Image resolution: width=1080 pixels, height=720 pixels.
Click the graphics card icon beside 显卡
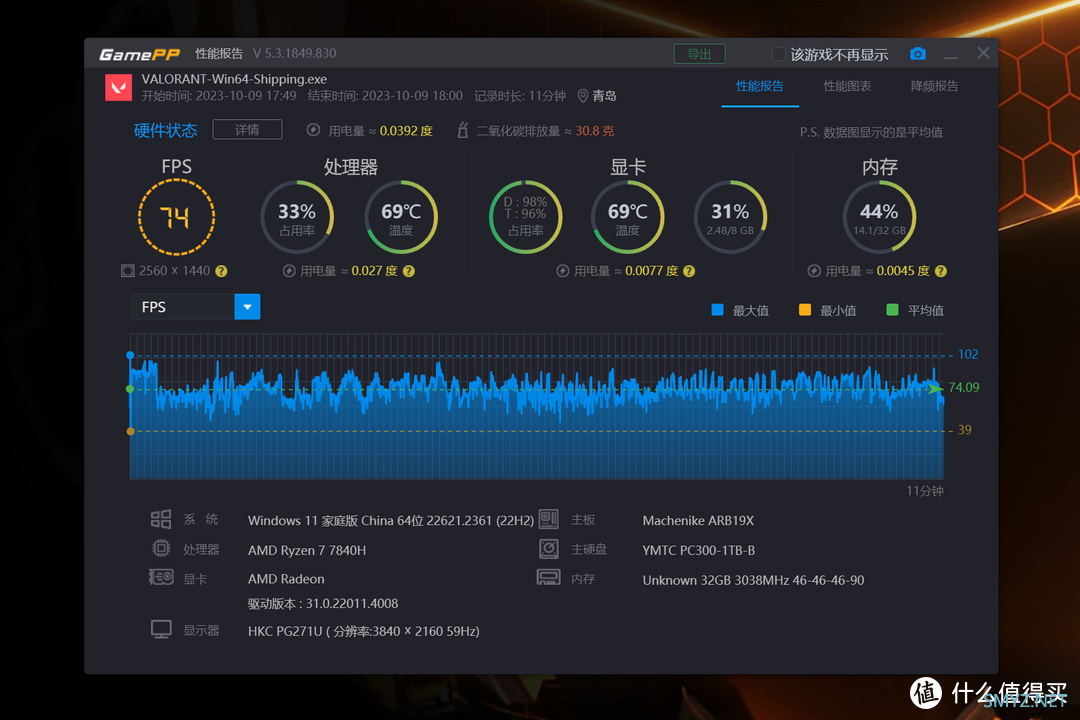coord(161,577)
